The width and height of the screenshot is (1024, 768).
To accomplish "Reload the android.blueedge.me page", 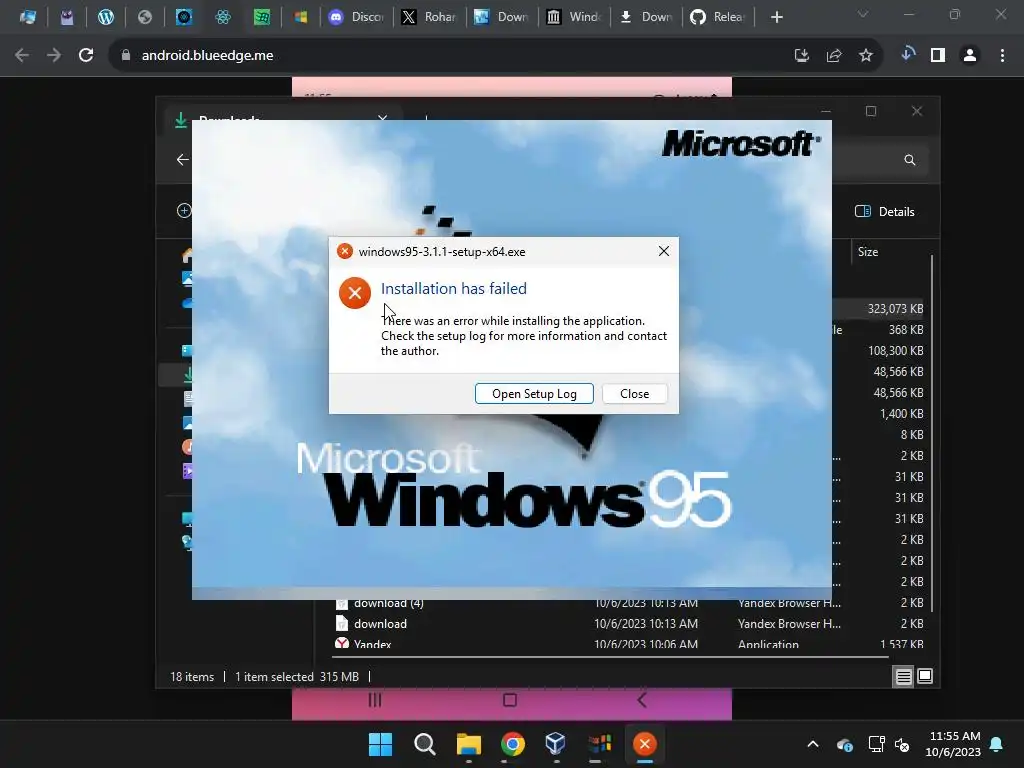I will 86,56.
